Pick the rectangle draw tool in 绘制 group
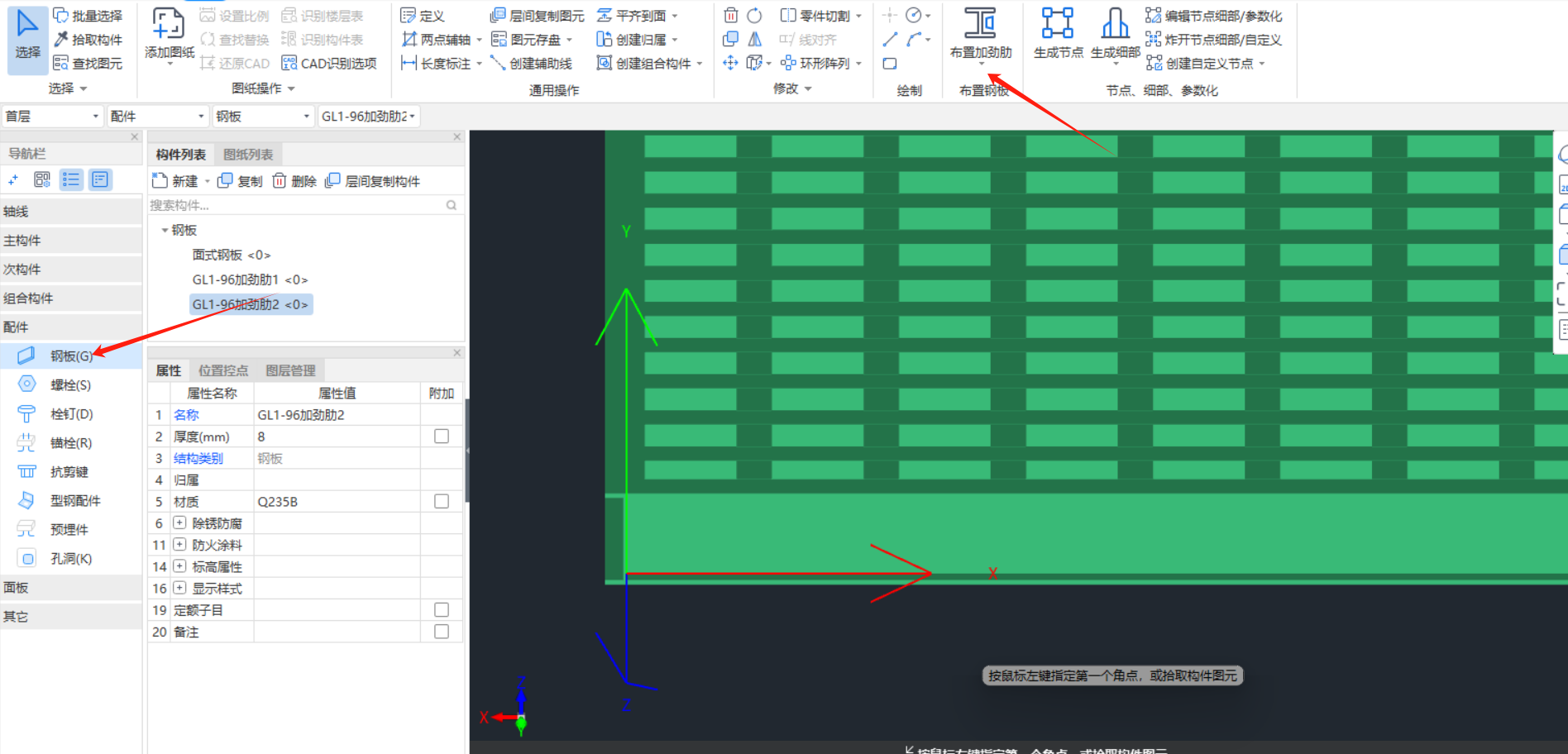 tap(890, 64)
